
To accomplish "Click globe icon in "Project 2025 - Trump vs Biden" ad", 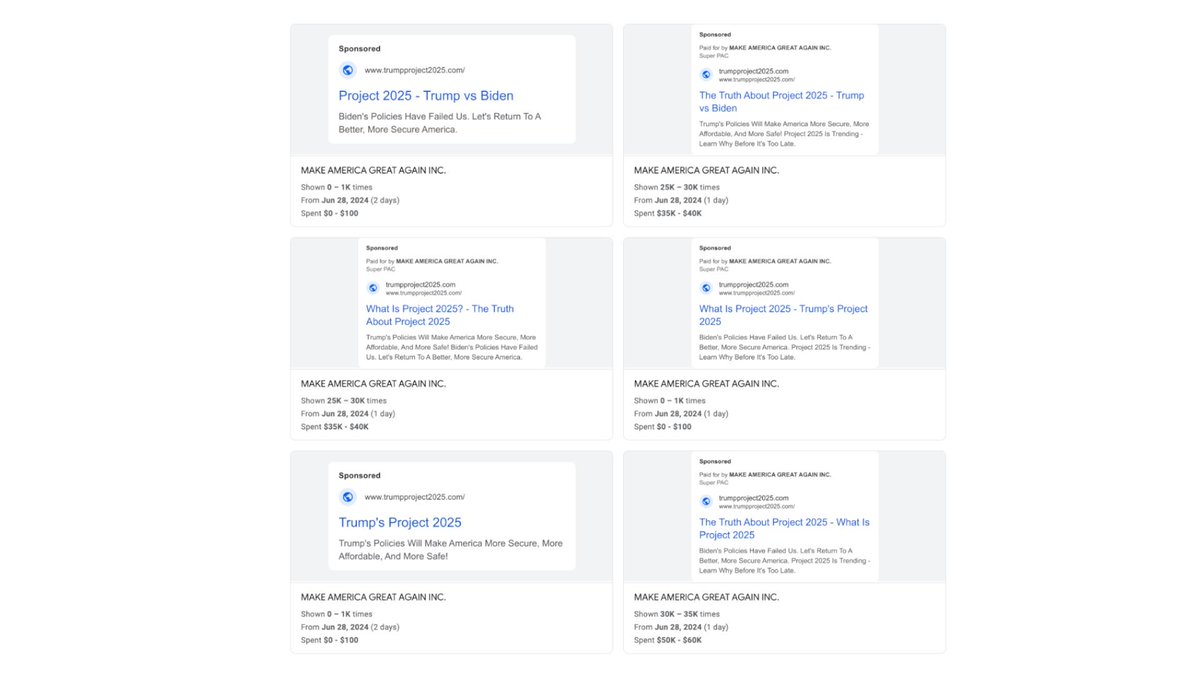I will (x=348, y=70).
